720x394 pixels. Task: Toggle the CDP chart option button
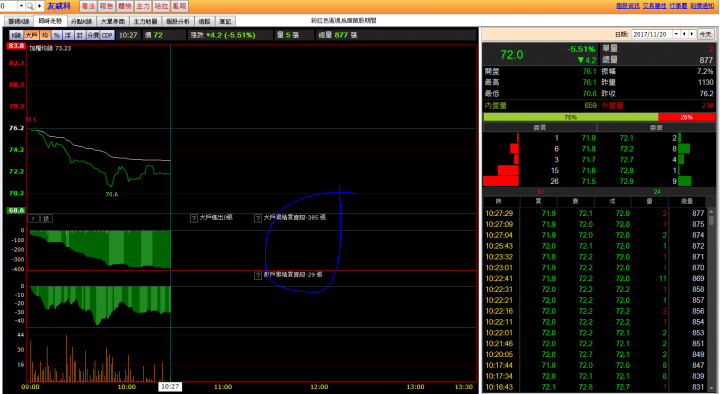pos(107,35)
